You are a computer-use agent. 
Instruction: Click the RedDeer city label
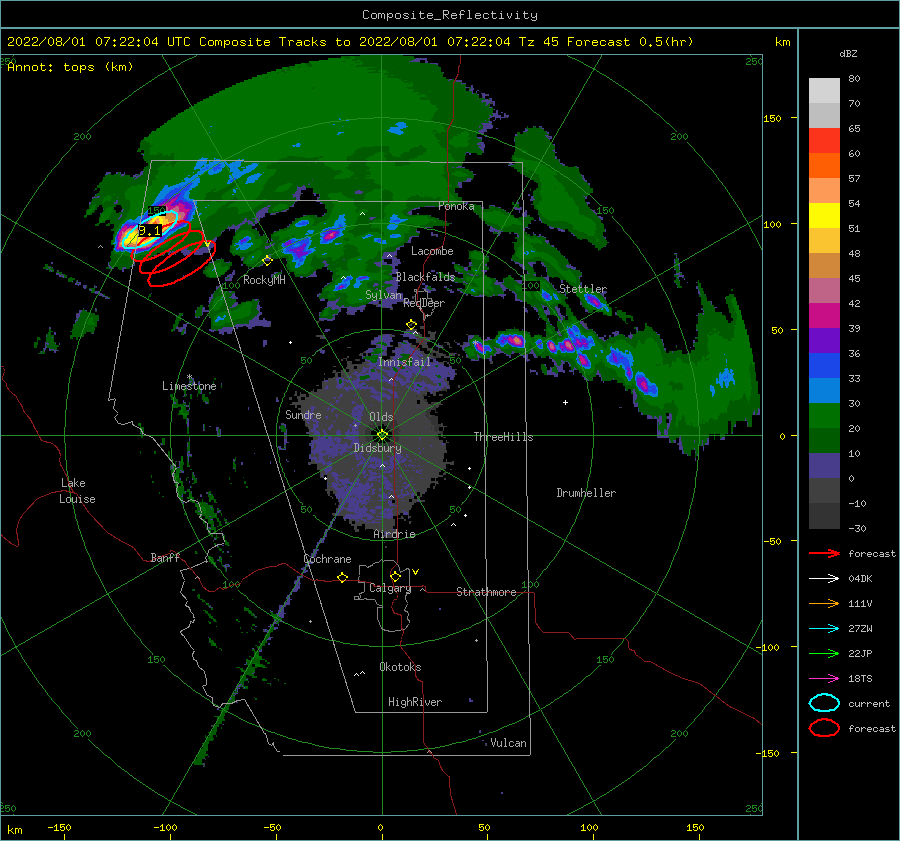coord(424,303)
